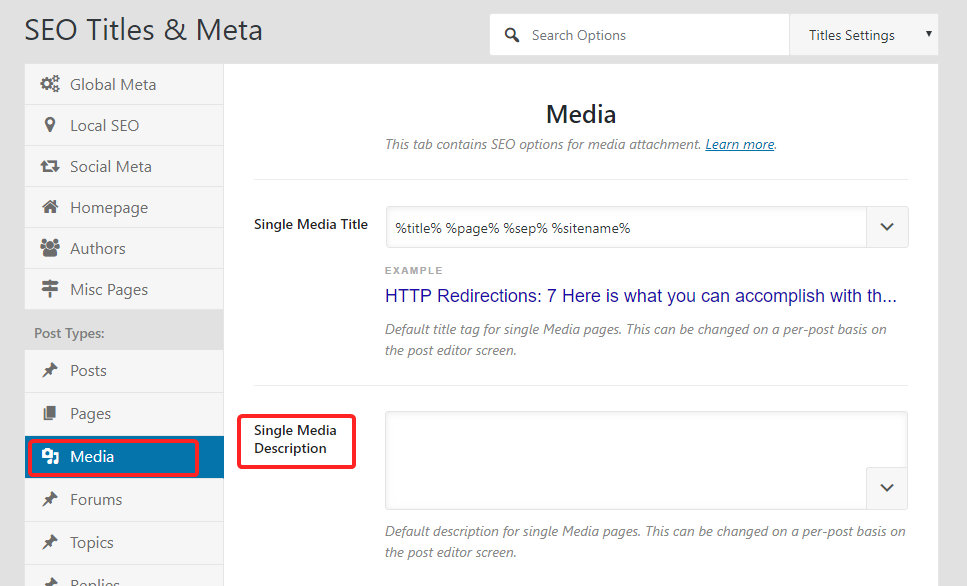Click the Homepage house icon
The width and height of the screenshot is (967, 586).
[49, 208]
